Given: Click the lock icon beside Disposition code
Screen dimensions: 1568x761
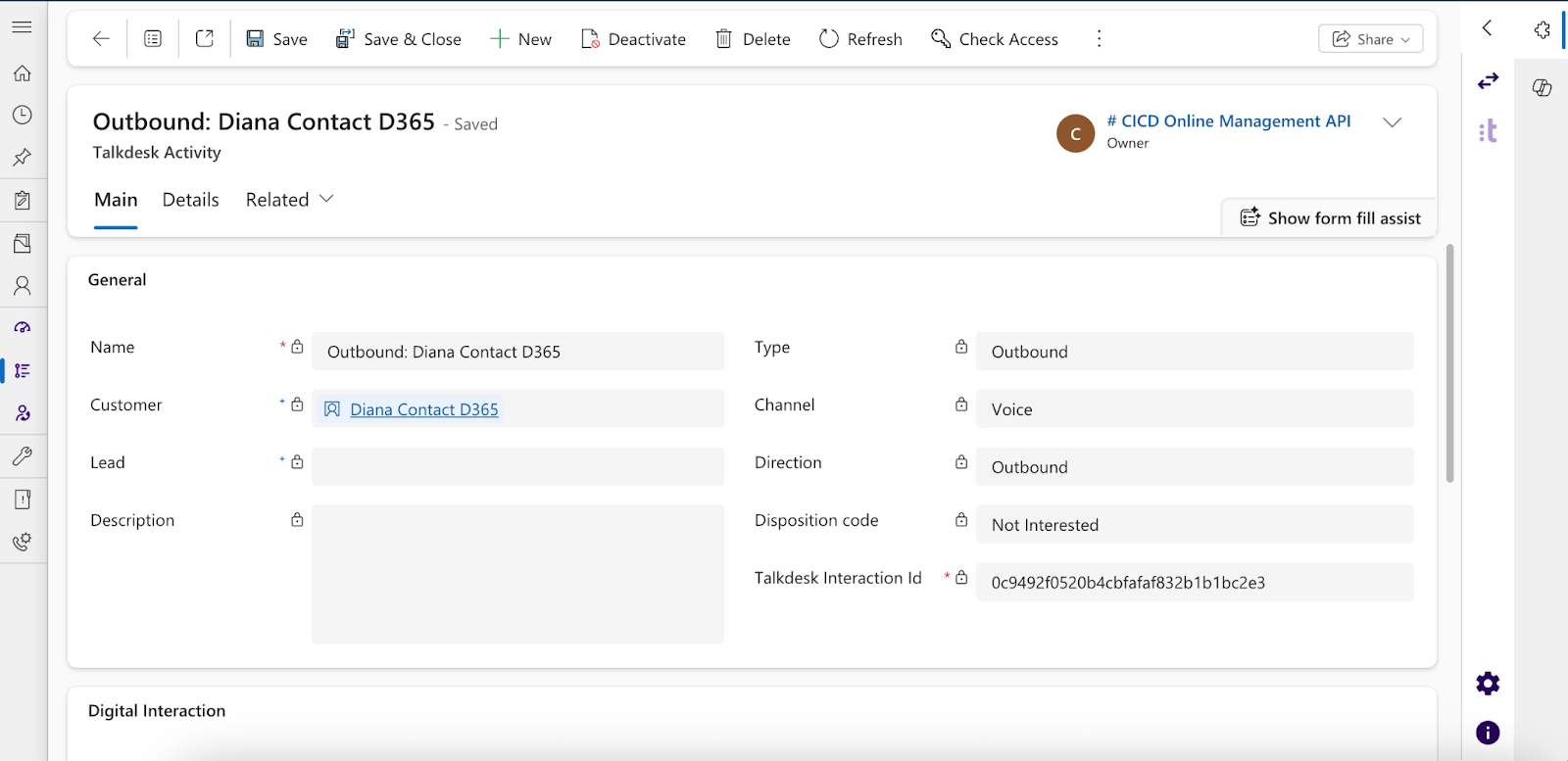Looking at the screenshot, I should click(x=961, y=520).
